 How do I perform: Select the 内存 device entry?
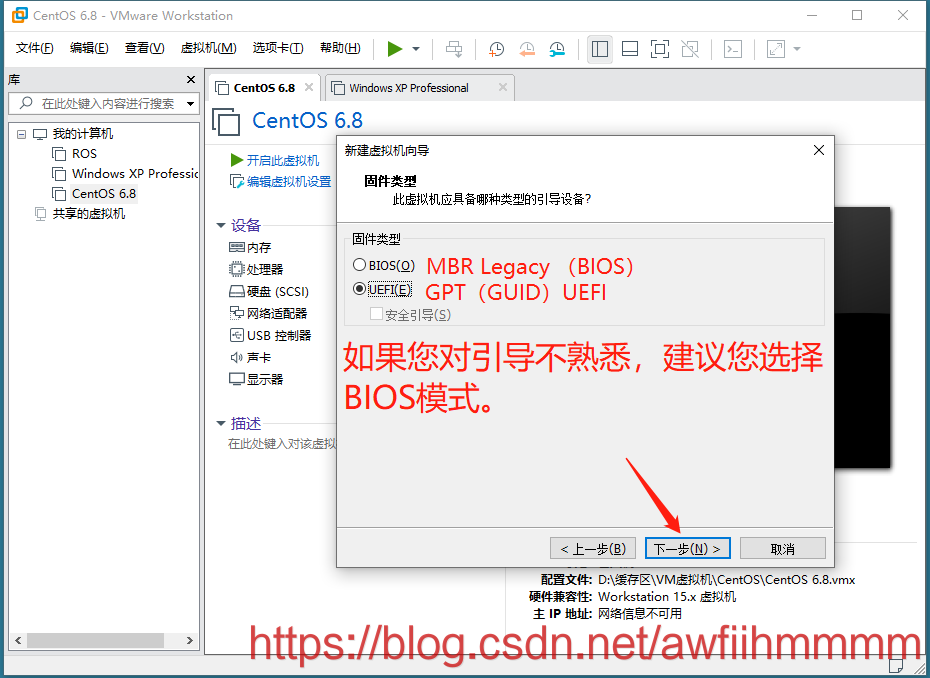(x=250, y=247)
